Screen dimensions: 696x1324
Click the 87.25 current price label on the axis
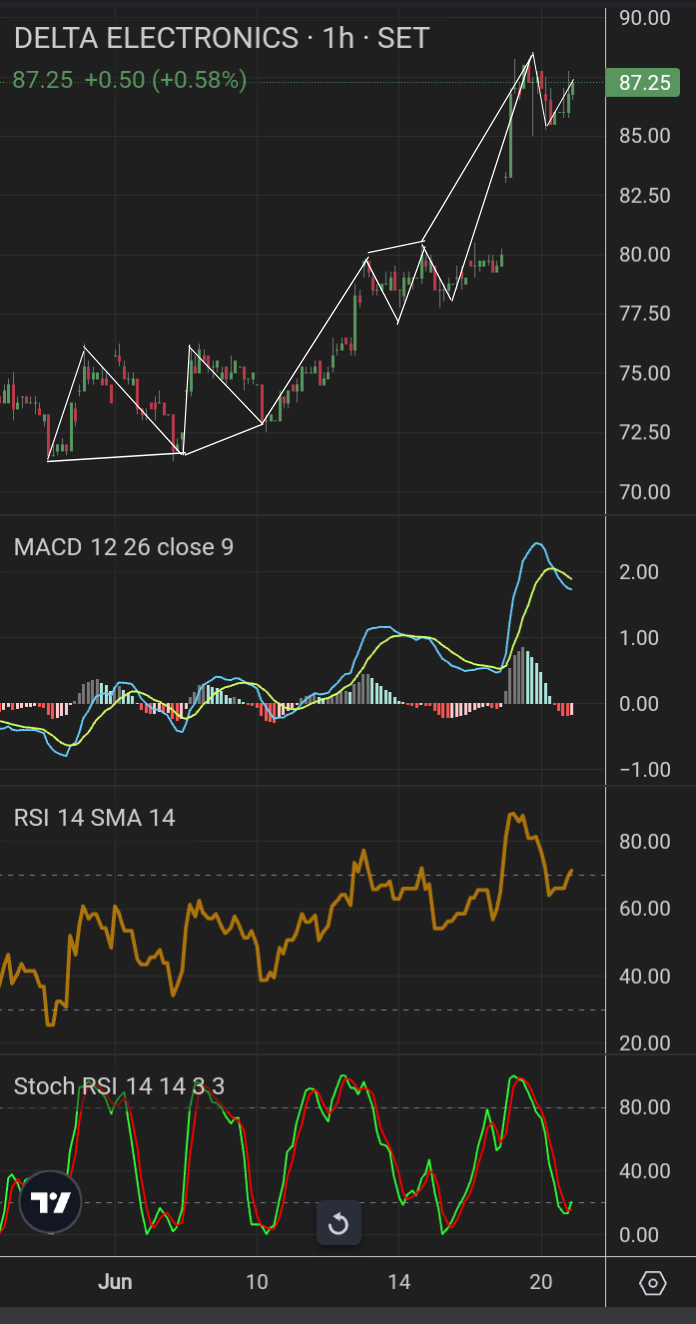[x=644, y=83]
